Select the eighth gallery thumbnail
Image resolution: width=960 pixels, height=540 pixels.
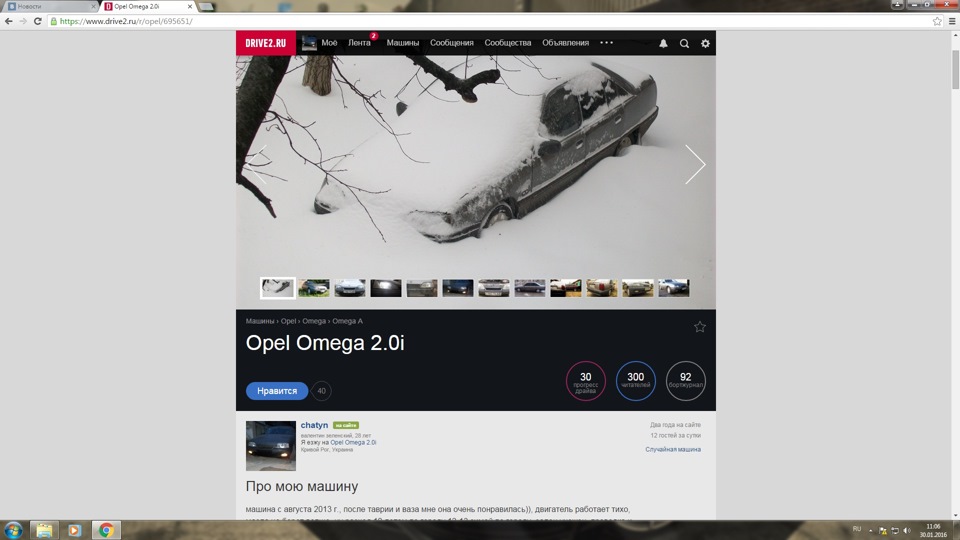[x=530, y=288]
